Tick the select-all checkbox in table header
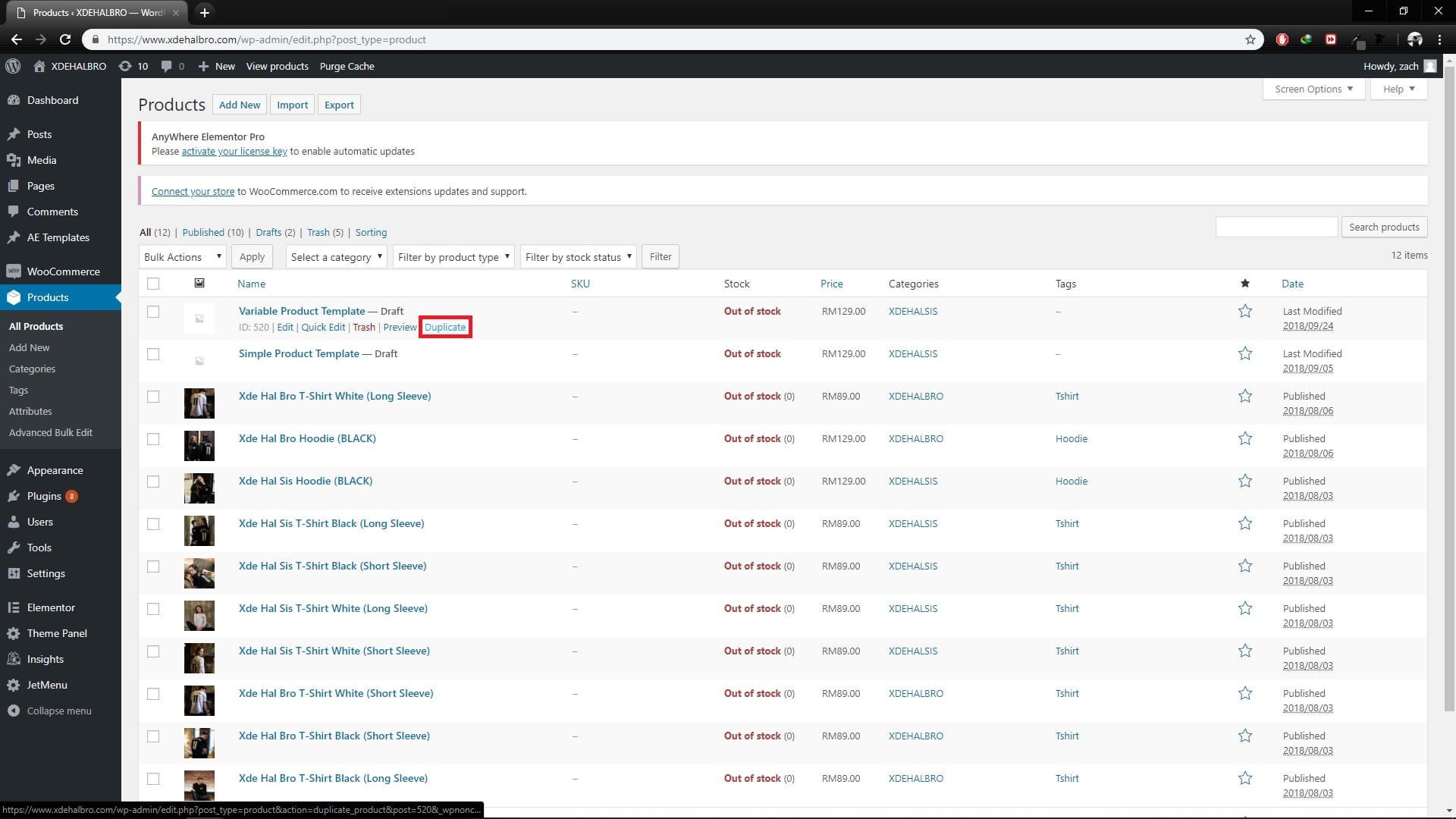Screen dimensions: 1456x819 (153, 284)
